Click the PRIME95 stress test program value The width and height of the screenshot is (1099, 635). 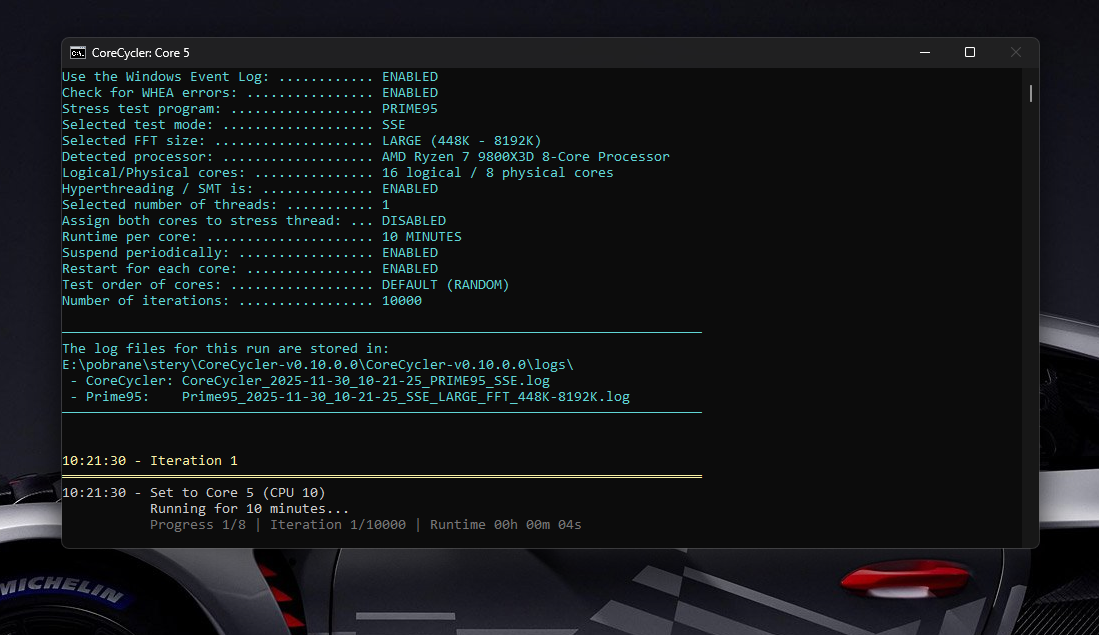click(409, 108)
